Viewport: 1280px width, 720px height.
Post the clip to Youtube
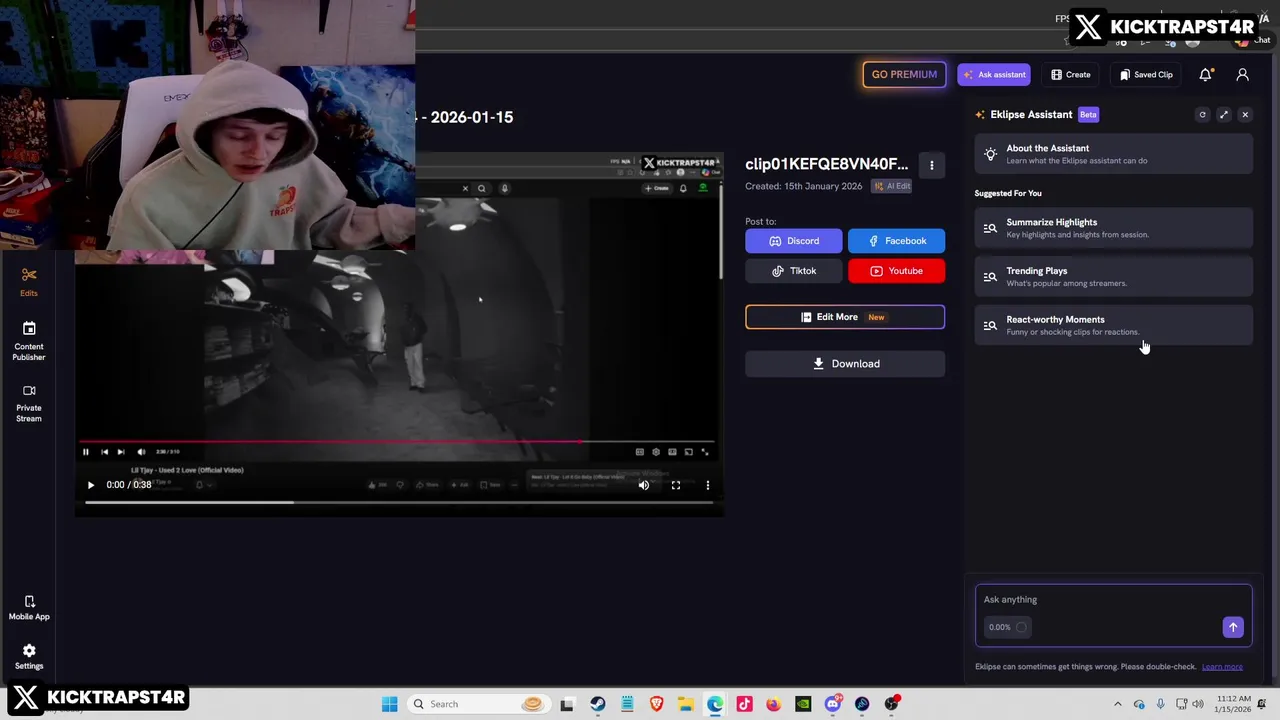[896, 271]
